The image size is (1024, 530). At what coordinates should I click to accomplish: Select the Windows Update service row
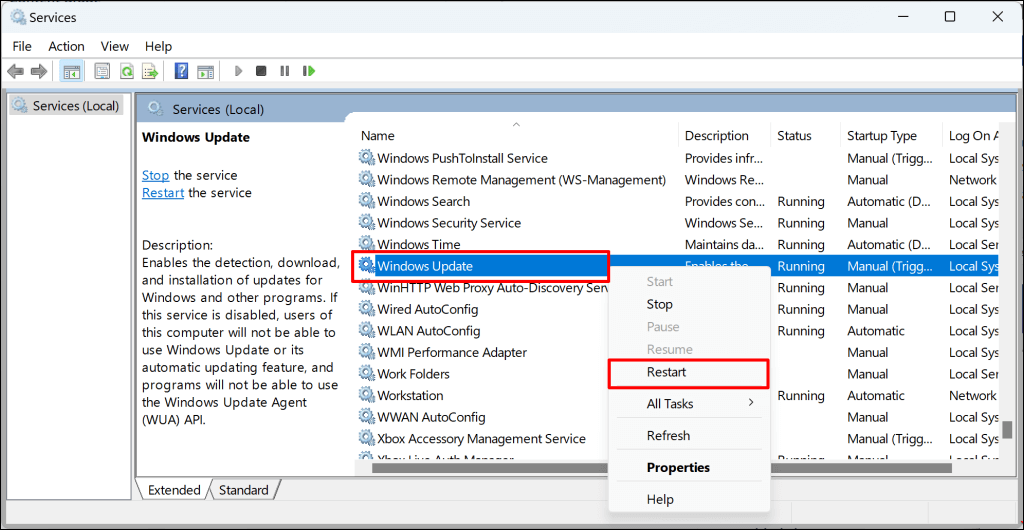coord(678,266)
